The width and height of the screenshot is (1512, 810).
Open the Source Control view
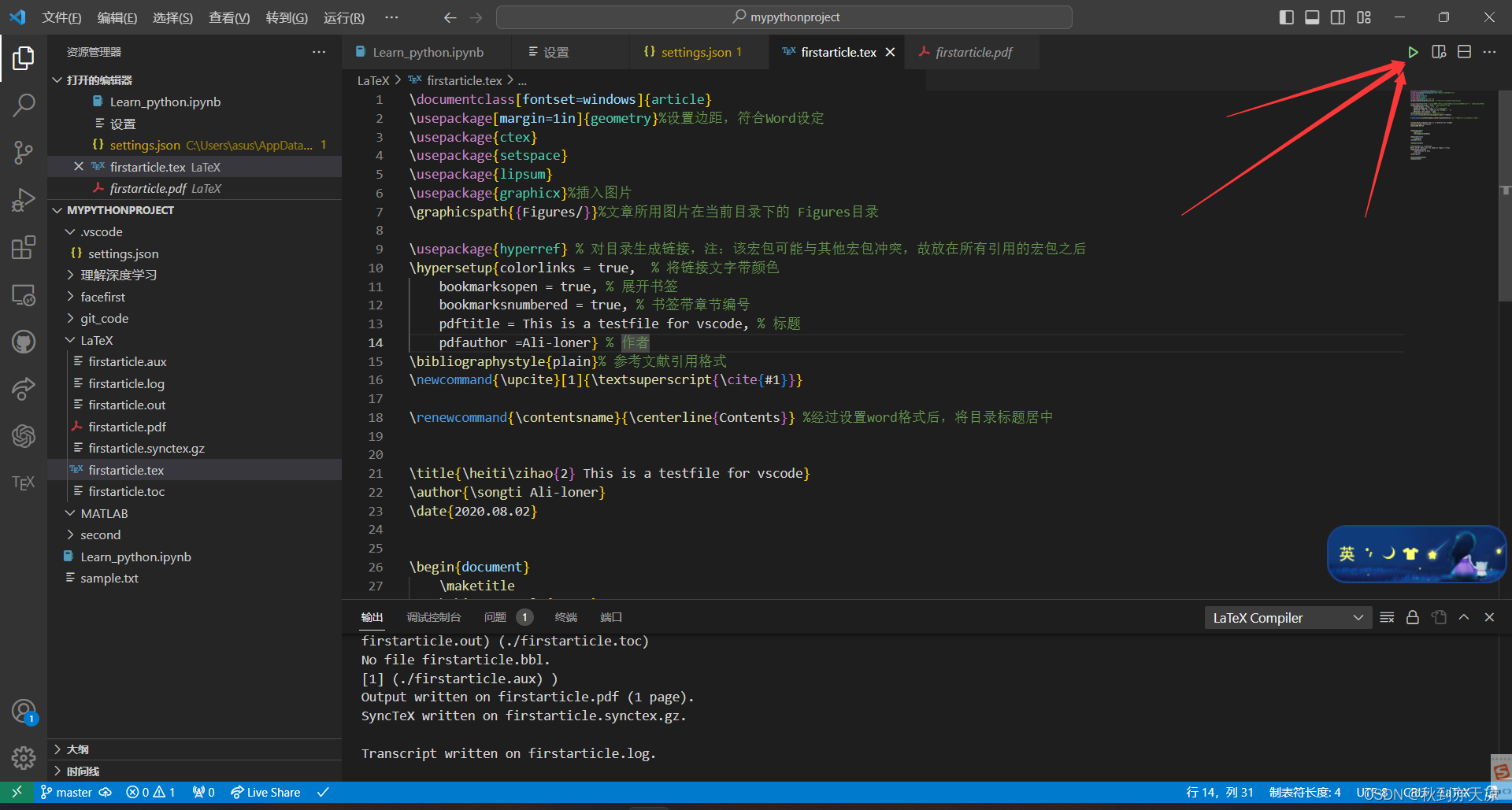[x=24, y=152]
